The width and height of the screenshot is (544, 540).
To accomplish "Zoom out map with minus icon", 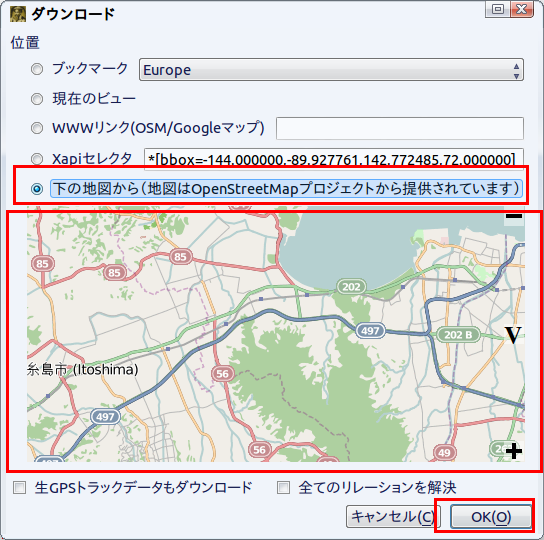I will click(x=514, y=217).
